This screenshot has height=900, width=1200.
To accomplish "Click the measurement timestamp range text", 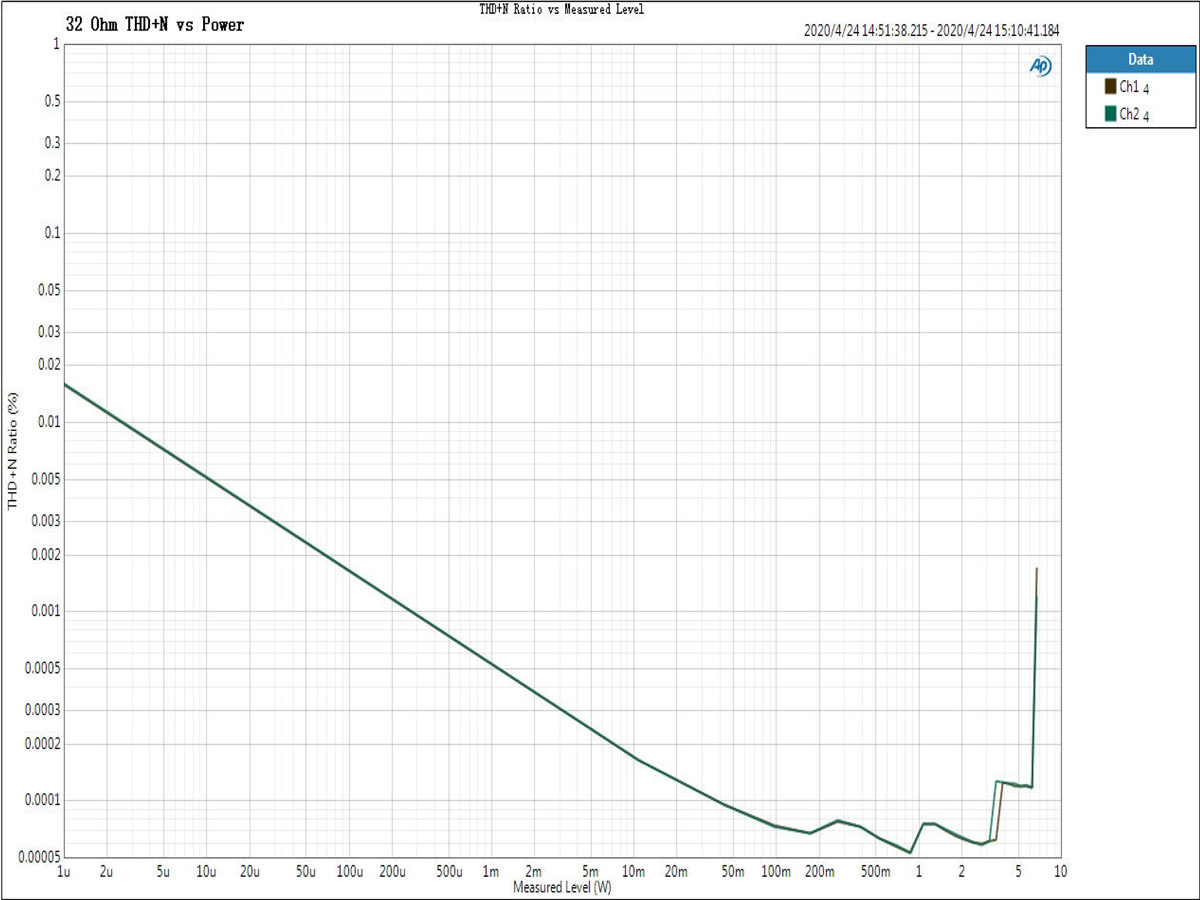I will click(930, 30).
